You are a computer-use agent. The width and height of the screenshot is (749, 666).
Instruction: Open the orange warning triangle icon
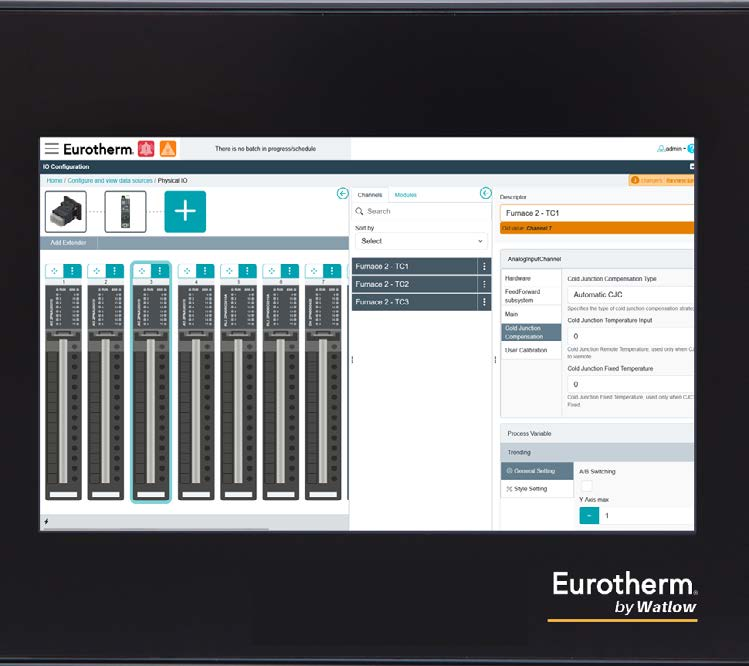click(x=168, y=149)
